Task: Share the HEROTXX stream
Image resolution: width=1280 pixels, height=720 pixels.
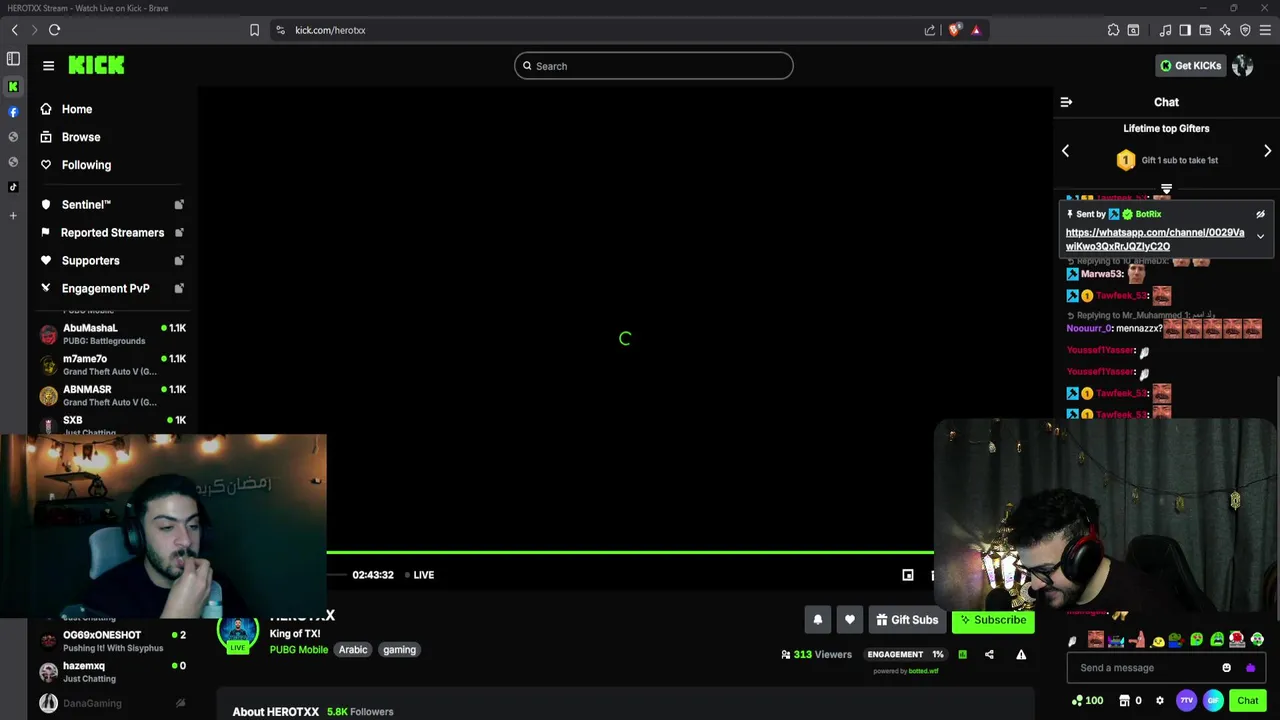Action: 989,655
